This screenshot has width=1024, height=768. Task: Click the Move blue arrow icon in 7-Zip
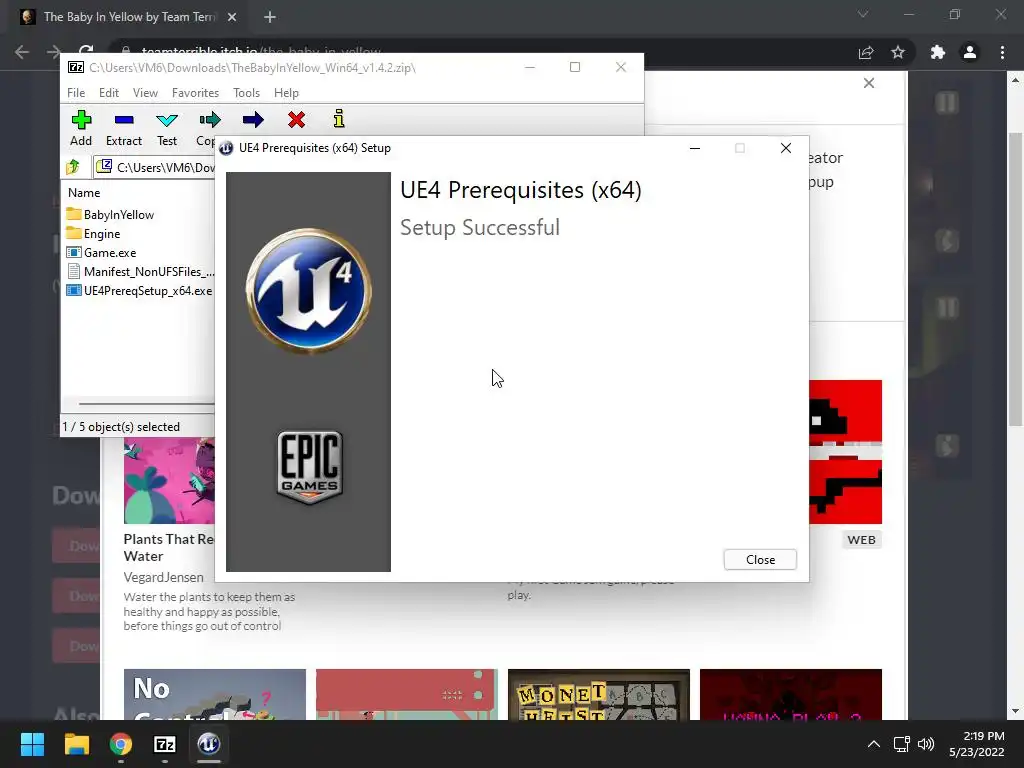253,120
